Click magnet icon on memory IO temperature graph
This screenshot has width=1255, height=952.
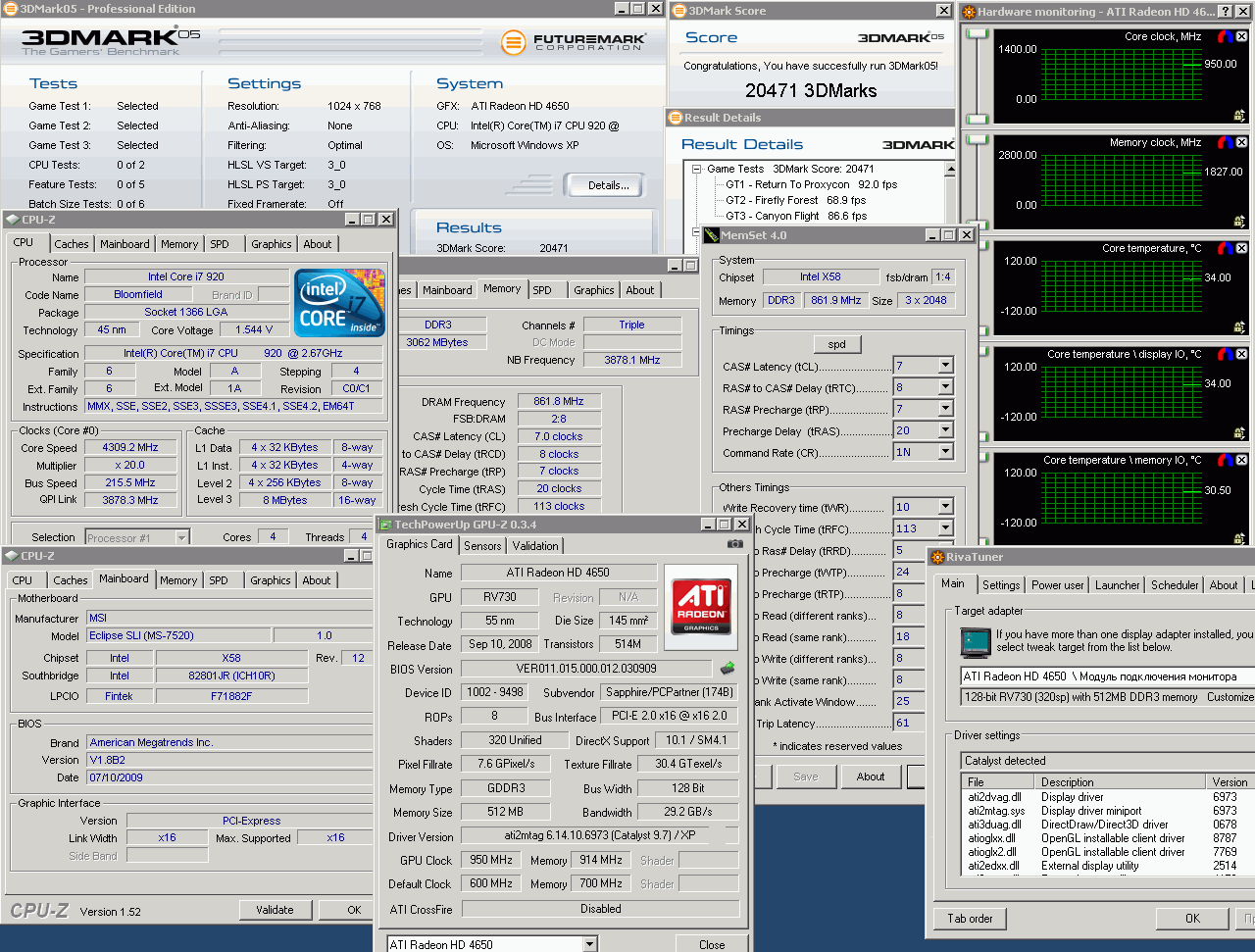(x=1225, y=460)
